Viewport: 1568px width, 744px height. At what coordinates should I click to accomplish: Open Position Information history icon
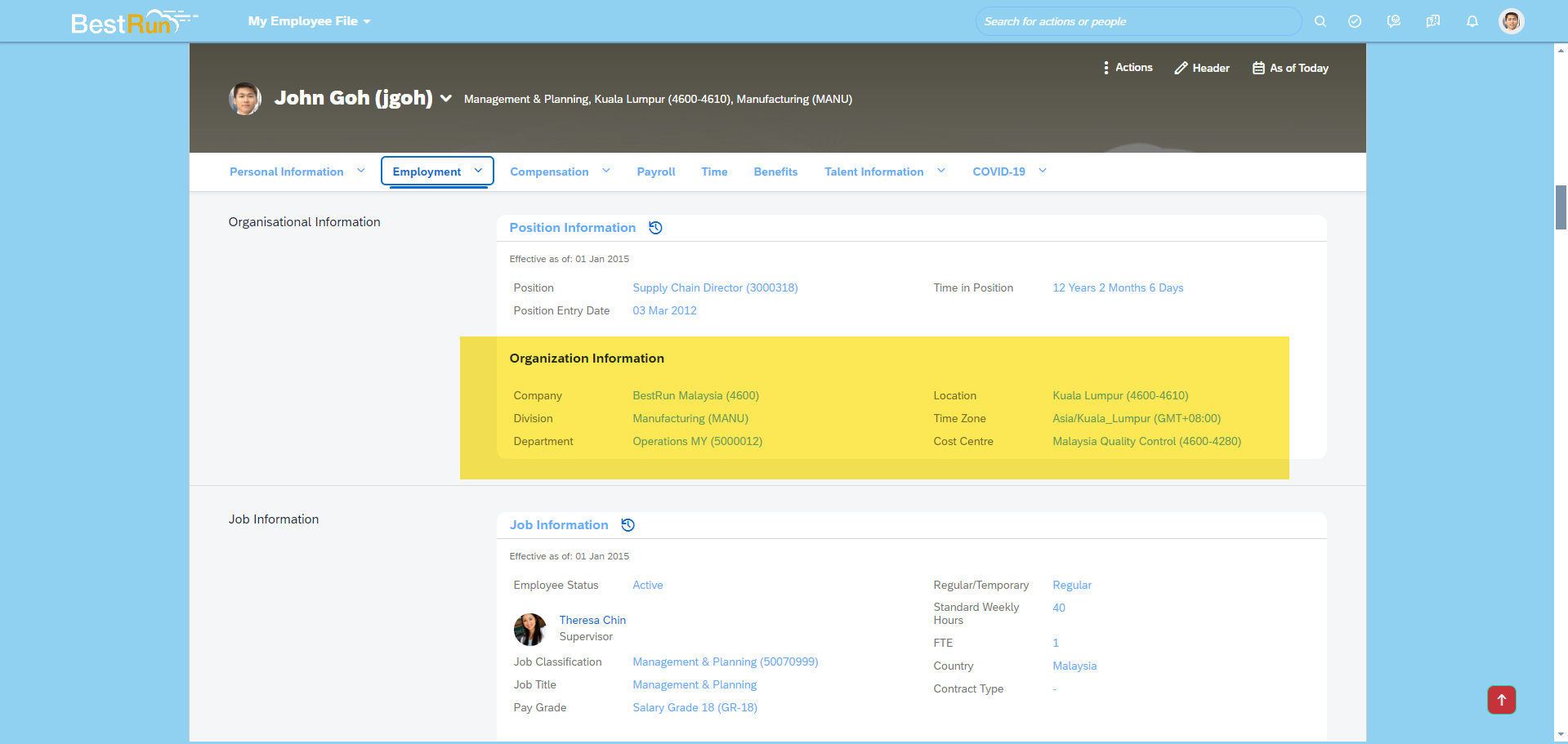coord(655,228)
